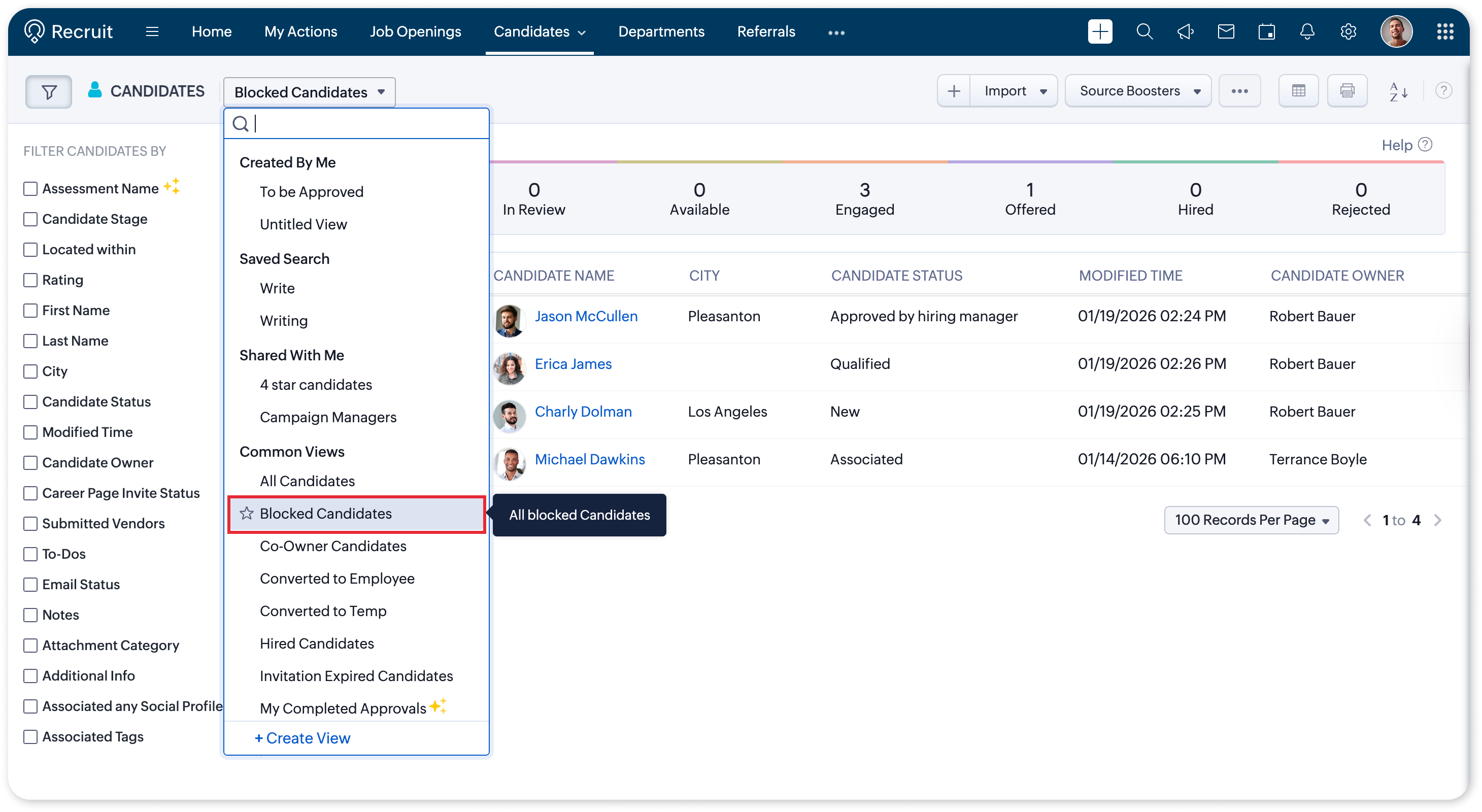Screen dimensions: 1482x812
Task: Open Jason McCullen candidate record
Action: click(586, 316)
